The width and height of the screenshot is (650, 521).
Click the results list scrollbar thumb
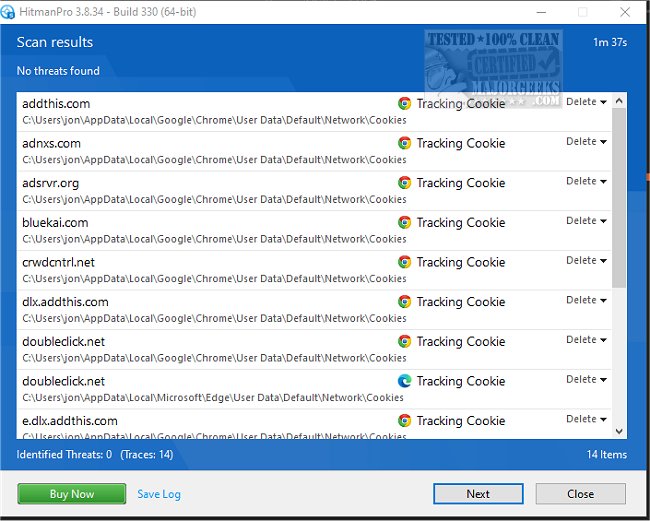619,198
